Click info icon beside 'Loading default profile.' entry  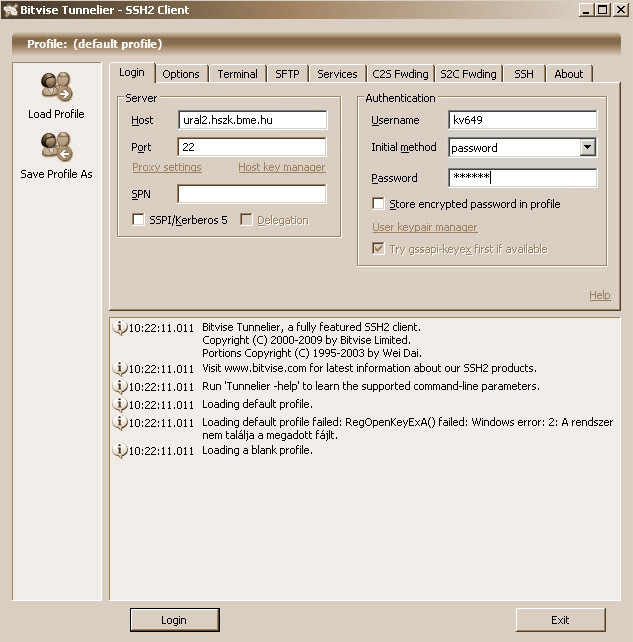coord(120,405)
